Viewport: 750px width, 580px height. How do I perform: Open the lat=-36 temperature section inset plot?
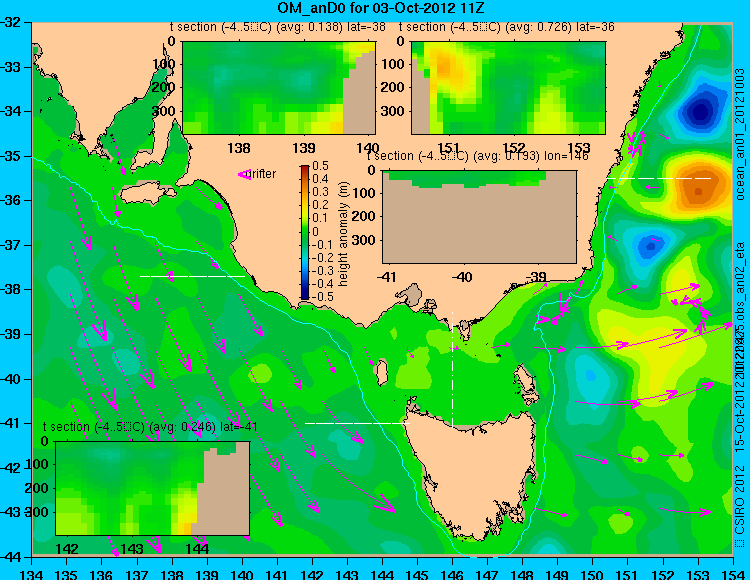pos(508,88)
